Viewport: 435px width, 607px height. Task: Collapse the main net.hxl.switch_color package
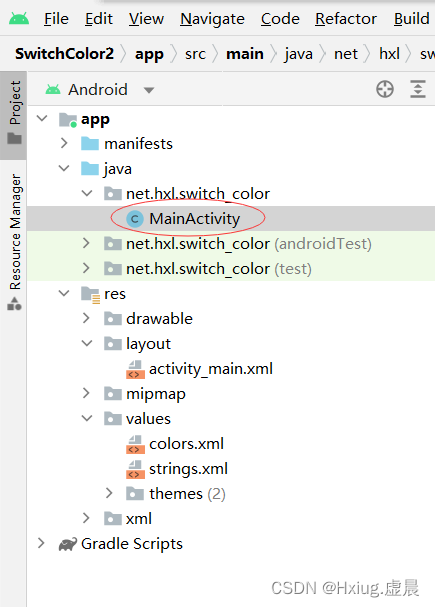coord(87,193)
